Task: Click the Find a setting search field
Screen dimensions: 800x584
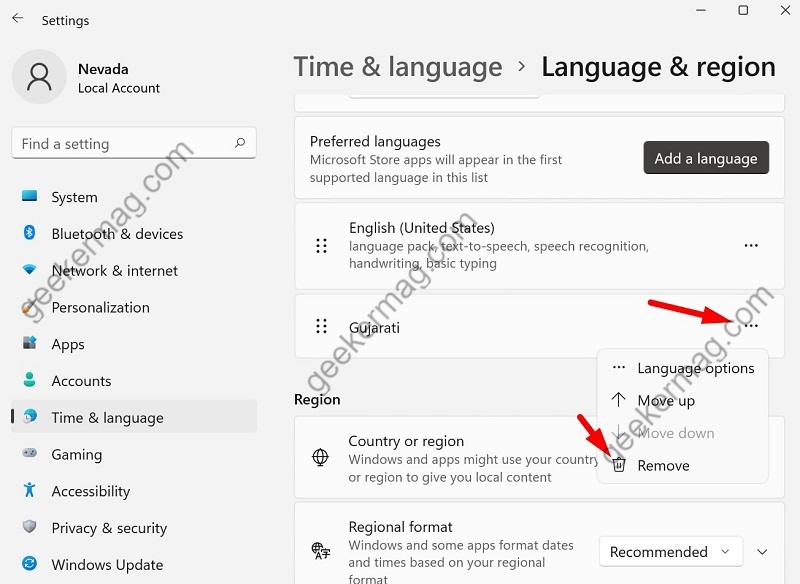Action: coord(134,143)
